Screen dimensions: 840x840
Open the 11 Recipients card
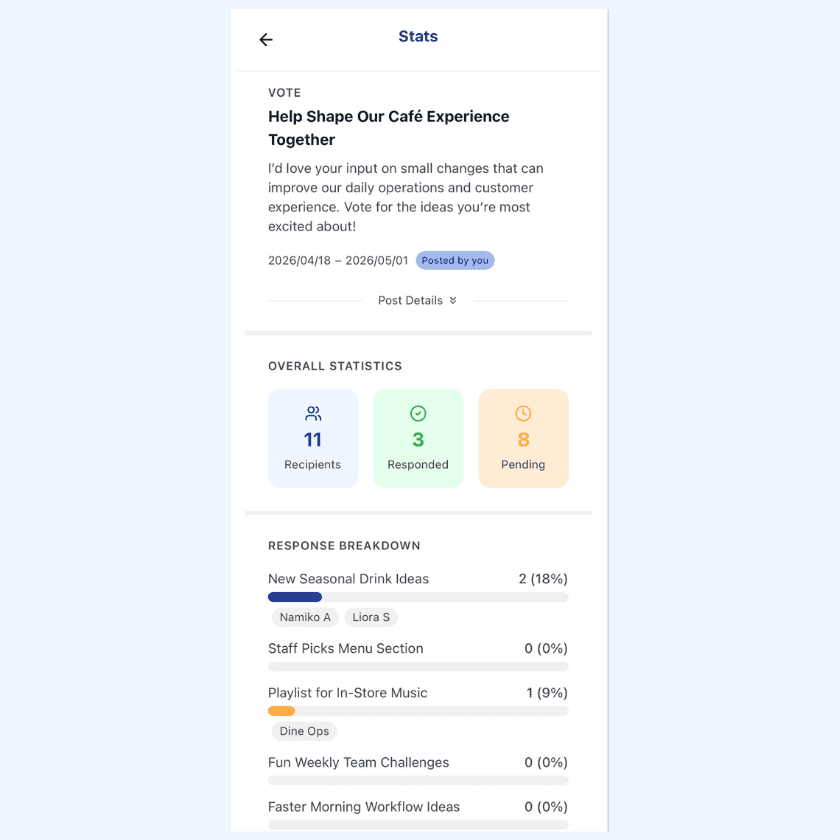[x=313, y=438]
